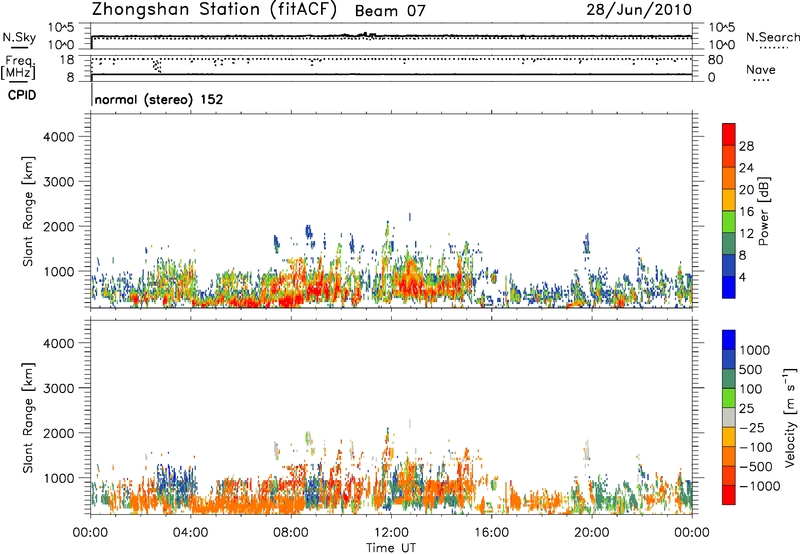Viewport: 800px width, 554px height.
Task: Click the '18' frequency axis tick
Action: tap(67, 60)
